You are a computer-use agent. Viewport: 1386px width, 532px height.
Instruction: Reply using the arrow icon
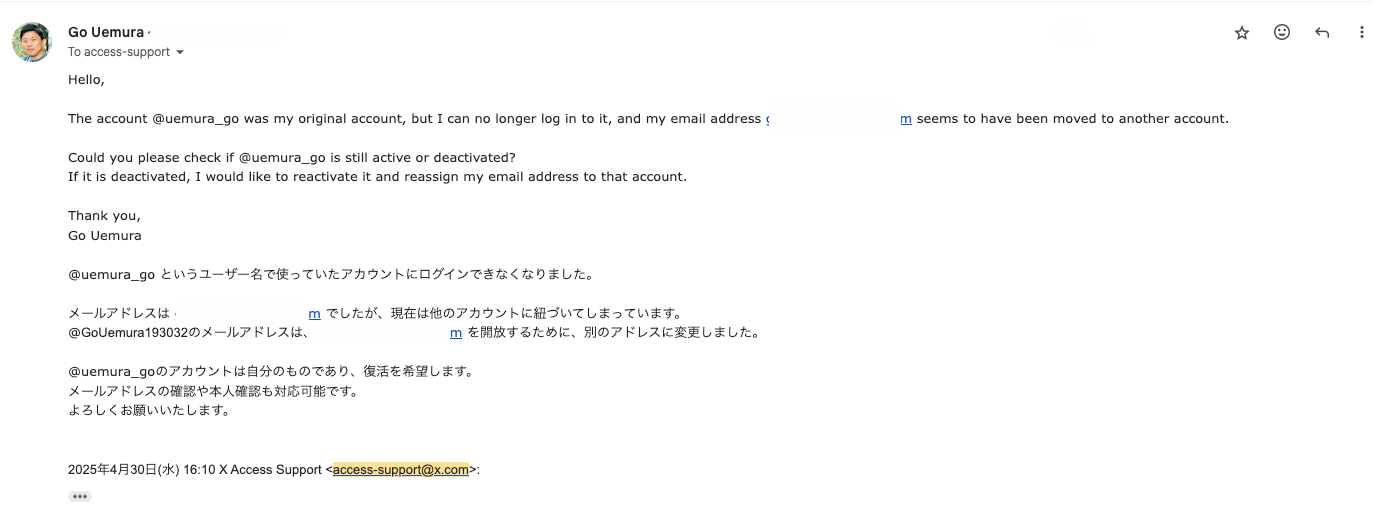point(1322,32)
